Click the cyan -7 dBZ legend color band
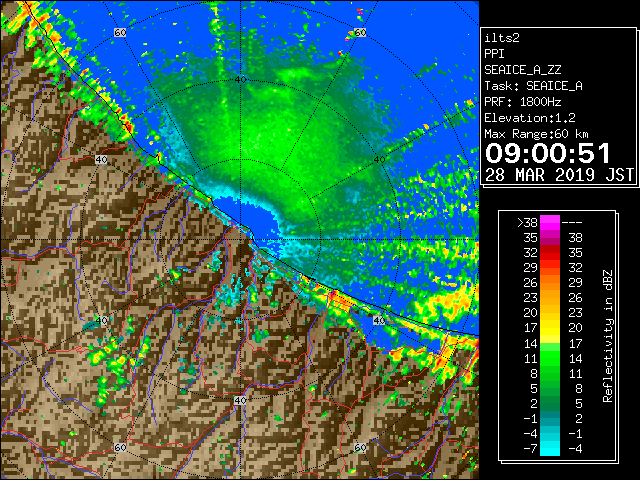The image size is (640, 480). coord(550,448)
